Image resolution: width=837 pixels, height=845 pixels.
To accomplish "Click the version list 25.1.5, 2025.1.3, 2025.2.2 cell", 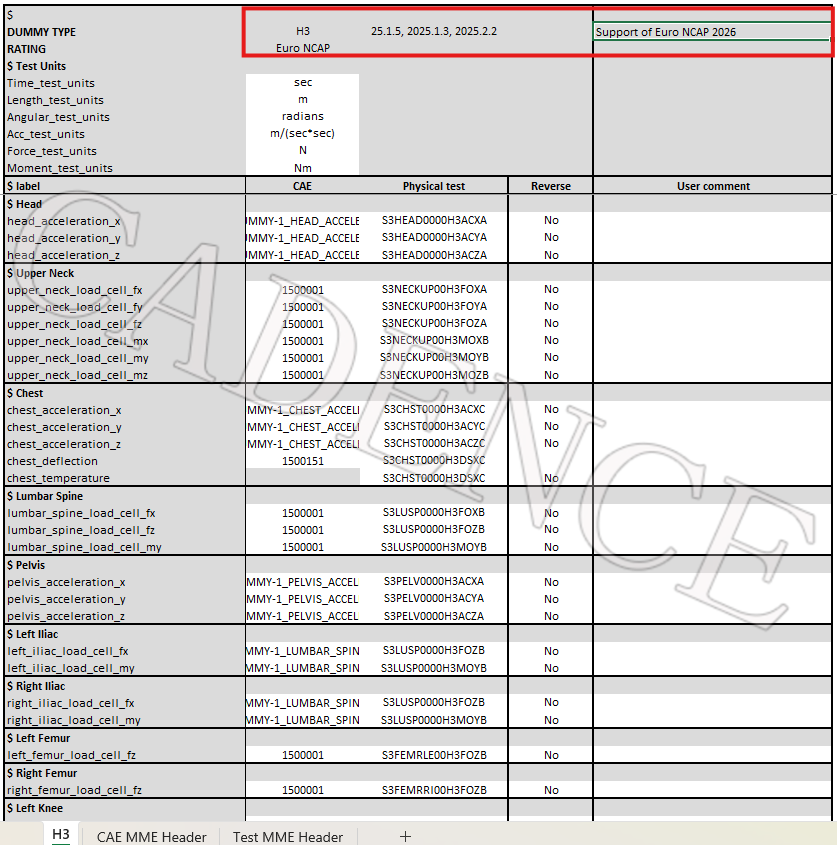I will (434, 31).
